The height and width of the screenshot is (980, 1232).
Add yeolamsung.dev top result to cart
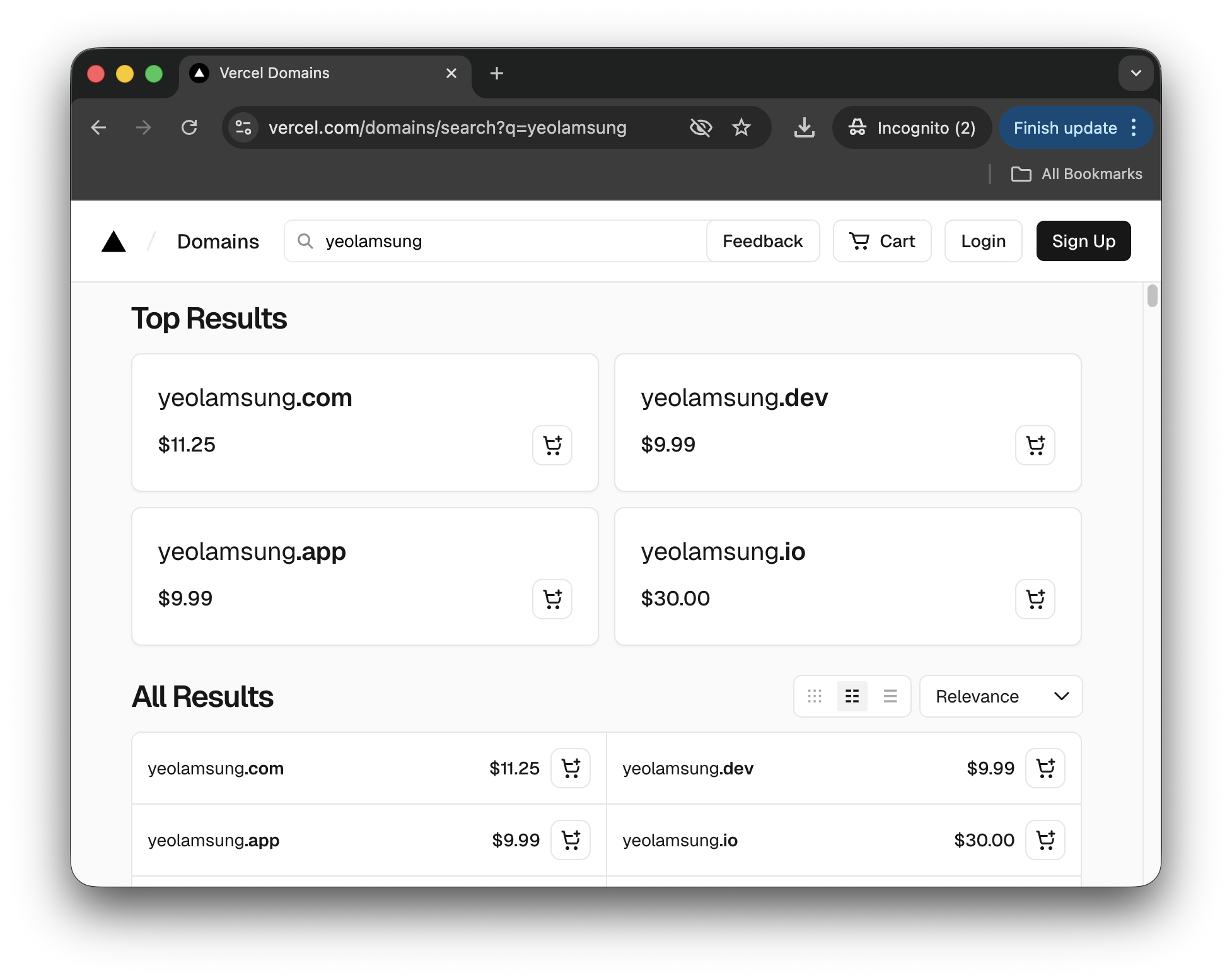point(1035,445)
